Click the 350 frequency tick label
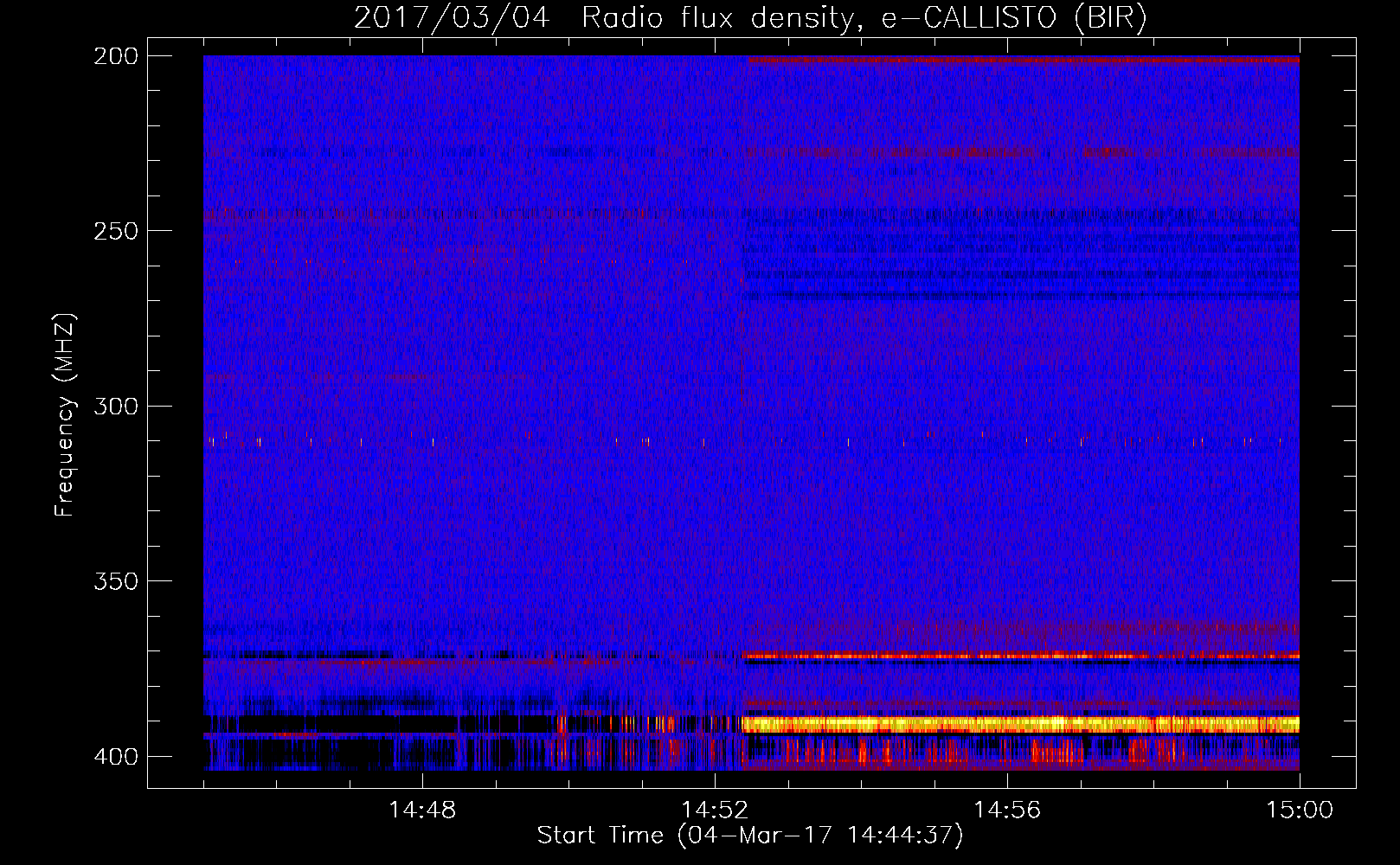The height and width of the screenshot is (865, 1400). (116, 580)
